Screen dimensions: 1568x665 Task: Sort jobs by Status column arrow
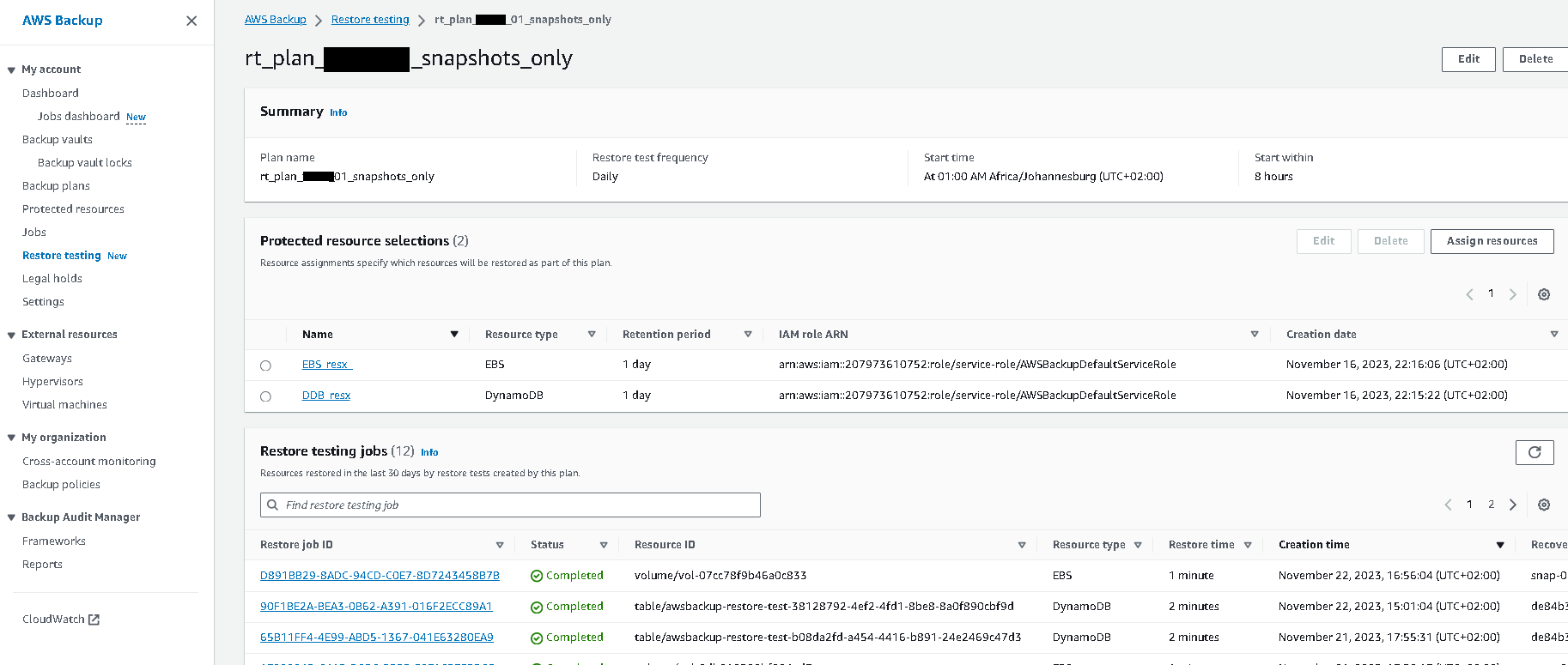click(x=604, y=545)
